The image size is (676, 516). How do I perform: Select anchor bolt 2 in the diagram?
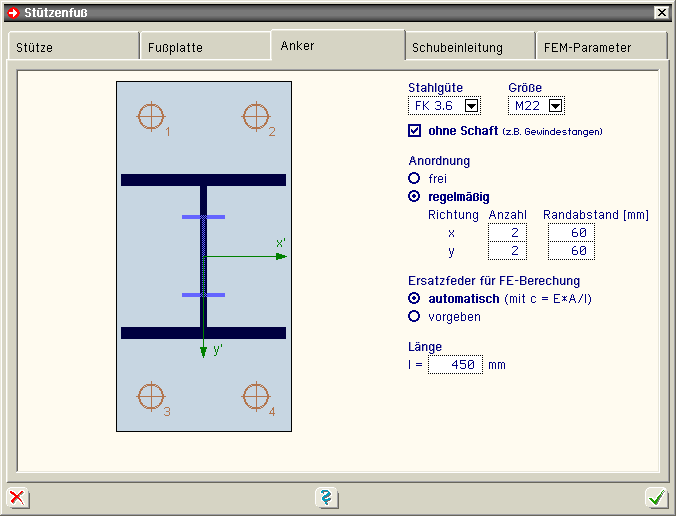[256, 117]
